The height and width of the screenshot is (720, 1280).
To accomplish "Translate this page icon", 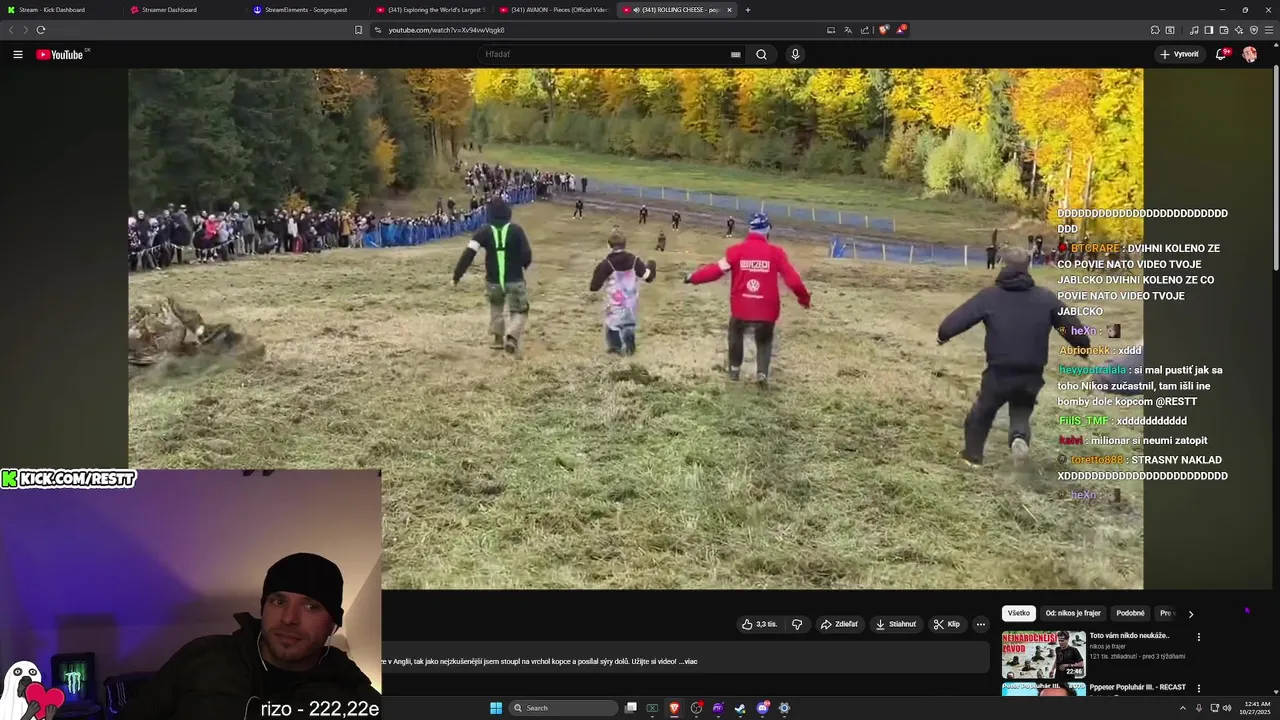I will pos(848,30).
